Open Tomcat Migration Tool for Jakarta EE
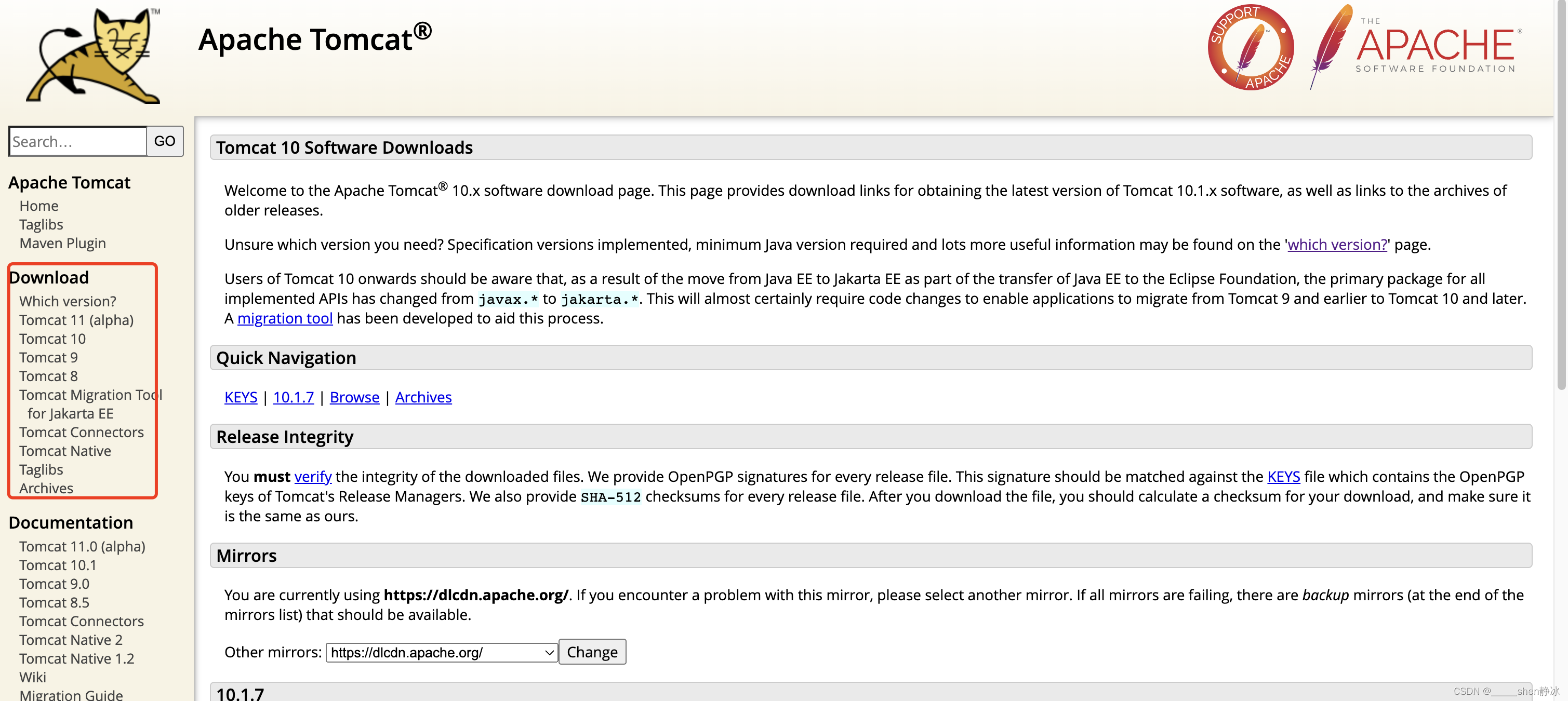1568x701 pixels. tap(91, 404)
